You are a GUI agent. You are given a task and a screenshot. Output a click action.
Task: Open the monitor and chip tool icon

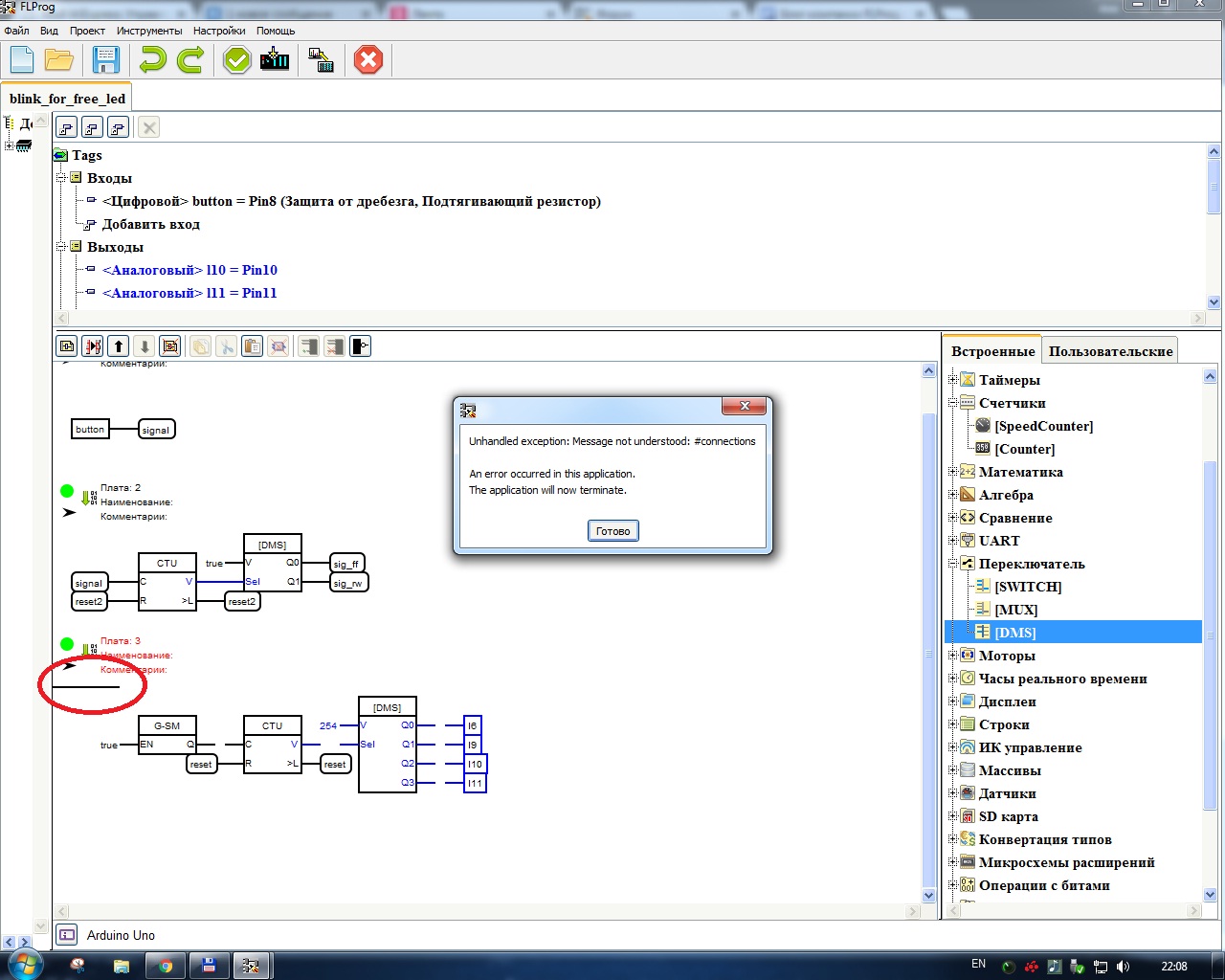322,60
